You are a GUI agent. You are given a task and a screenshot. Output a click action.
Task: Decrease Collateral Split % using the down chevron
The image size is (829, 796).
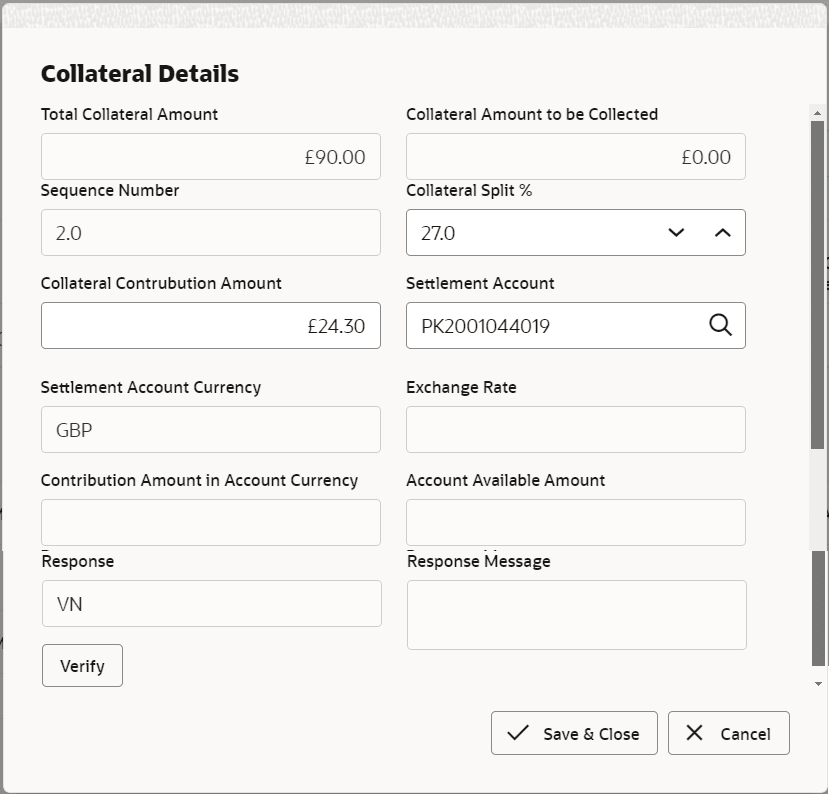pyautogui.click(x=676, y=232)
